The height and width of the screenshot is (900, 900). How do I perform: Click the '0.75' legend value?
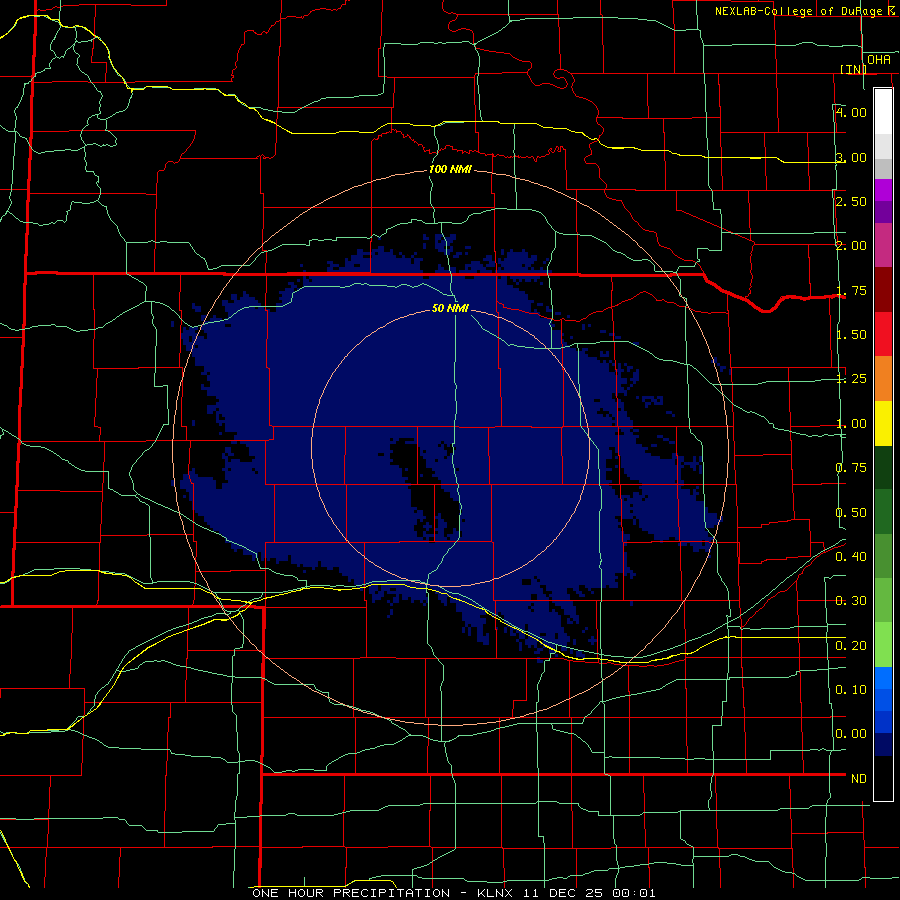(x=851, y=468)
